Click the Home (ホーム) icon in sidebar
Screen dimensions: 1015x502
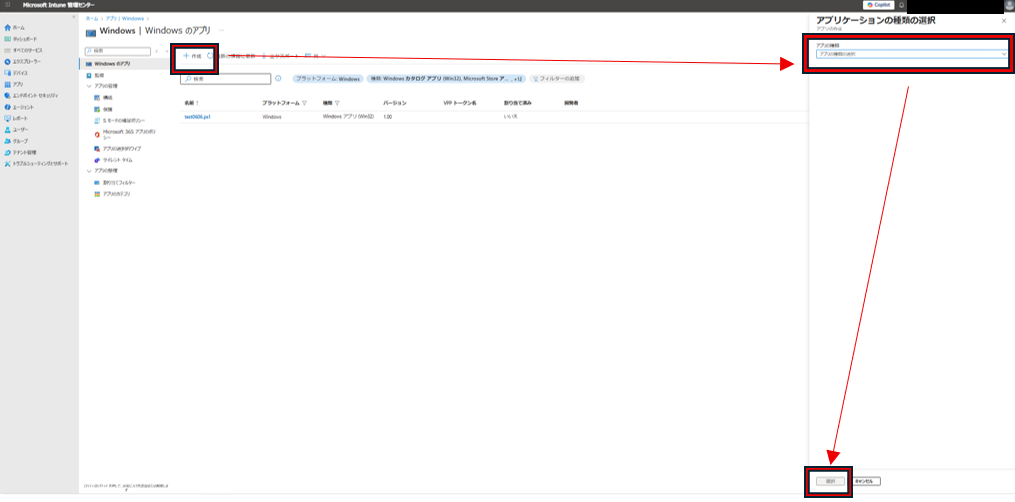pos(8,27)
